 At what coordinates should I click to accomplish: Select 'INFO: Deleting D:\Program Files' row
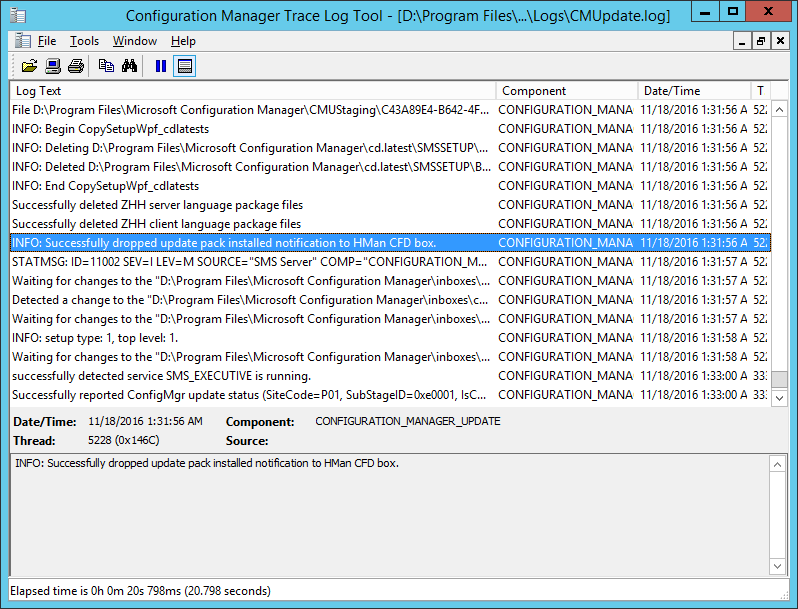pyautogui.click(x=390, y=148)
